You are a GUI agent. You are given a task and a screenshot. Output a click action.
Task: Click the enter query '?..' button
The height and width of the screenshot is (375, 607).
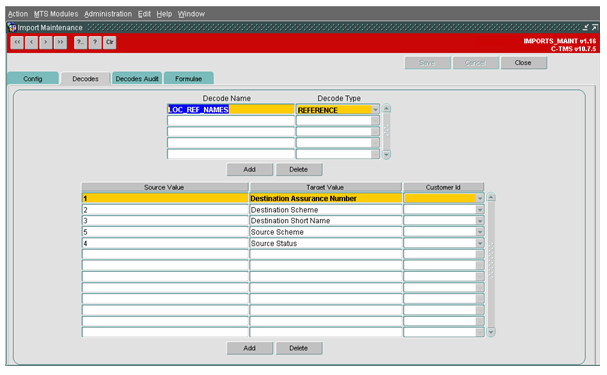(x=81, y=42)
